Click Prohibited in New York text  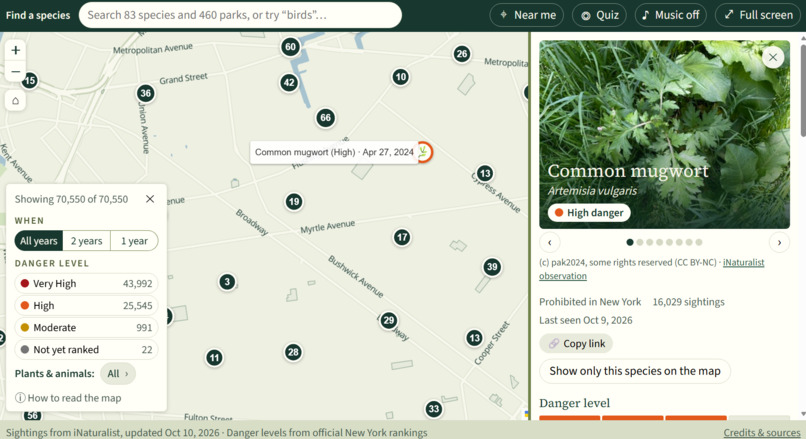(x=590, y=302)
